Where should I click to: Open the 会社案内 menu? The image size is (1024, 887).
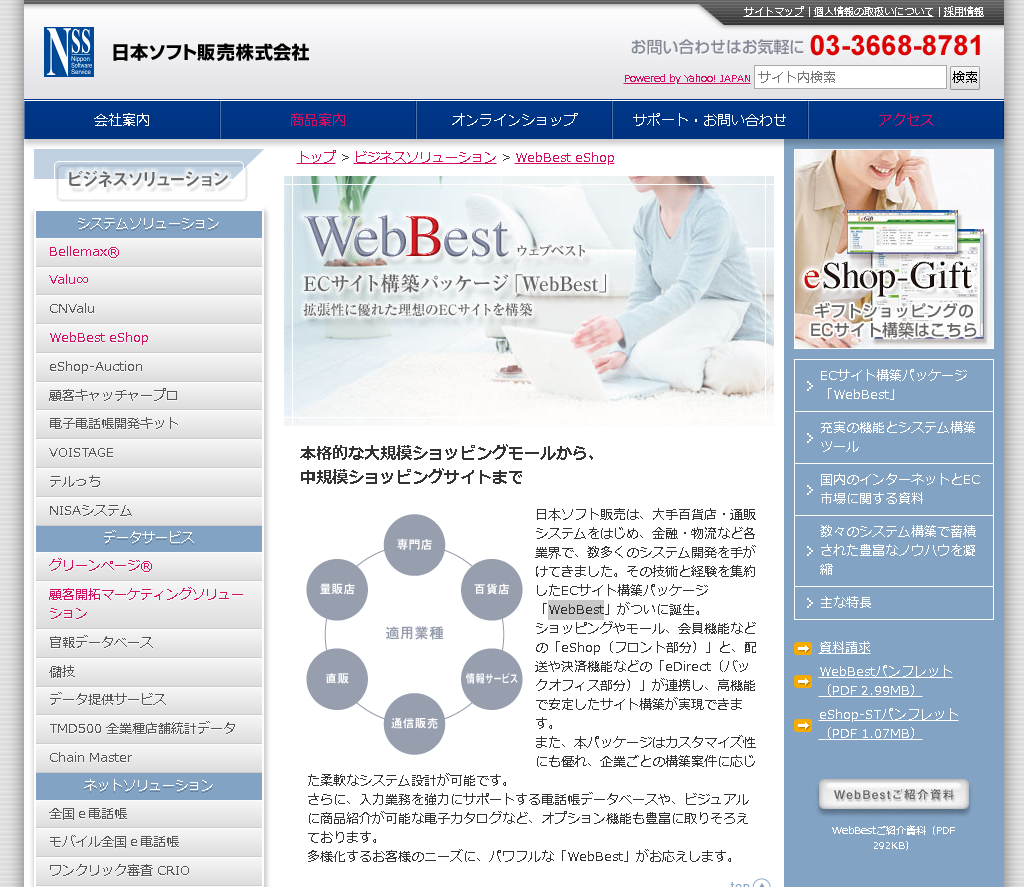coord(122,118)
